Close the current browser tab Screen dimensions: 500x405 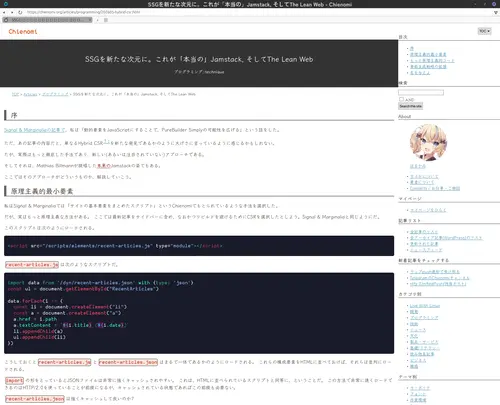(x=90, y=20)
